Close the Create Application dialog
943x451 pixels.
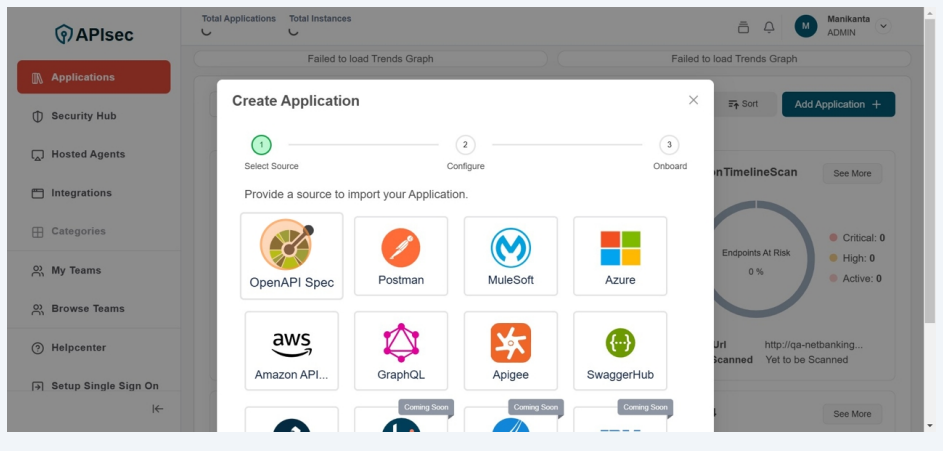point(693,100)
